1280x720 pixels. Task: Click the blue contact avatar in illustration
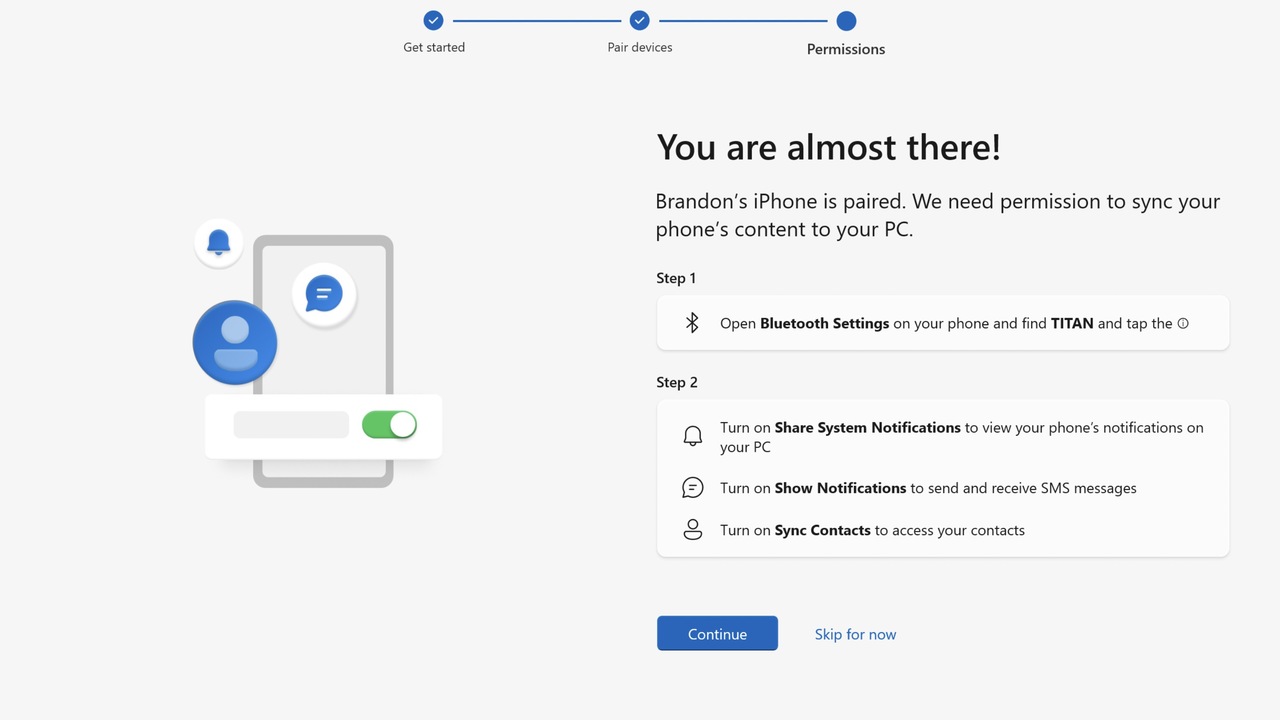coord(235,342)
